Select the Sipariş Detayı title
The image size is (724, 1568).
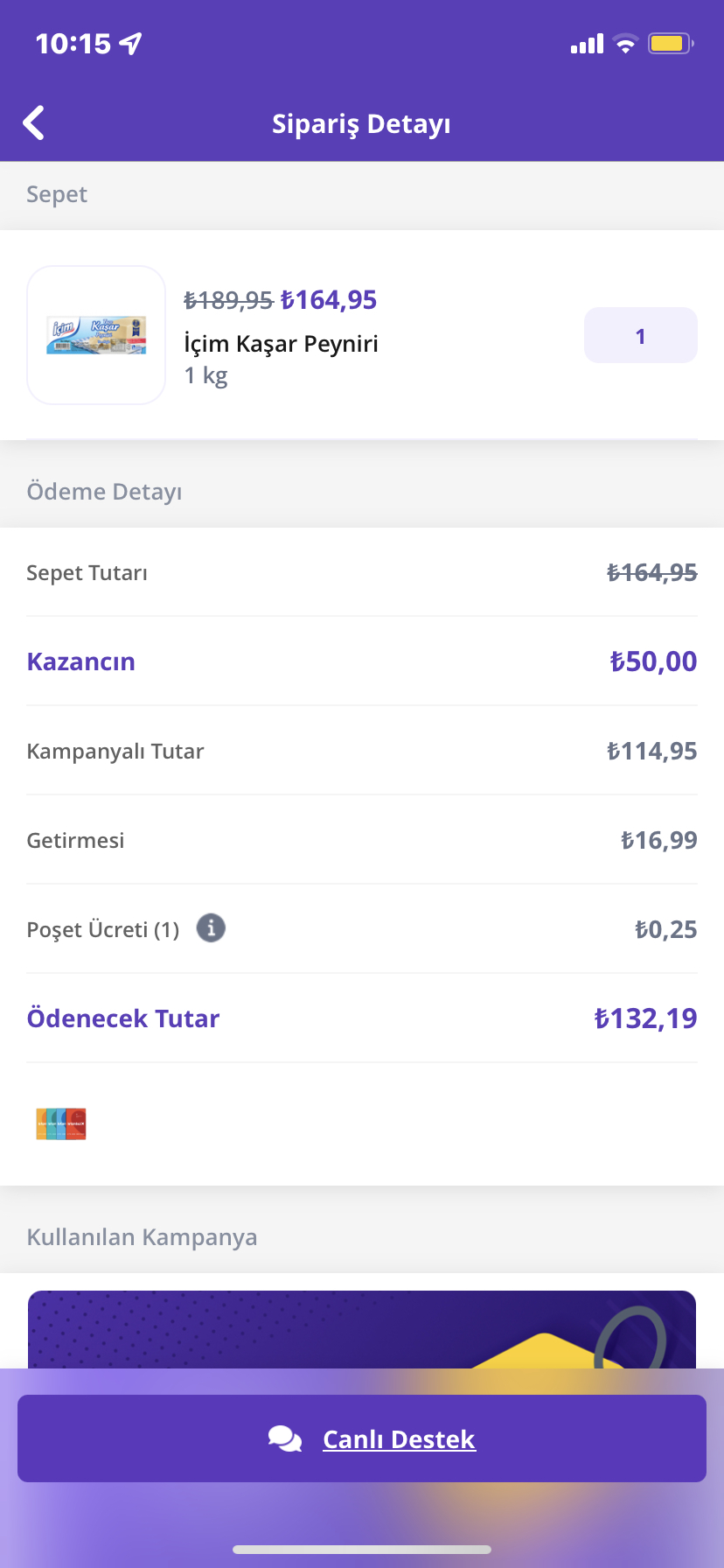(361, 123)
